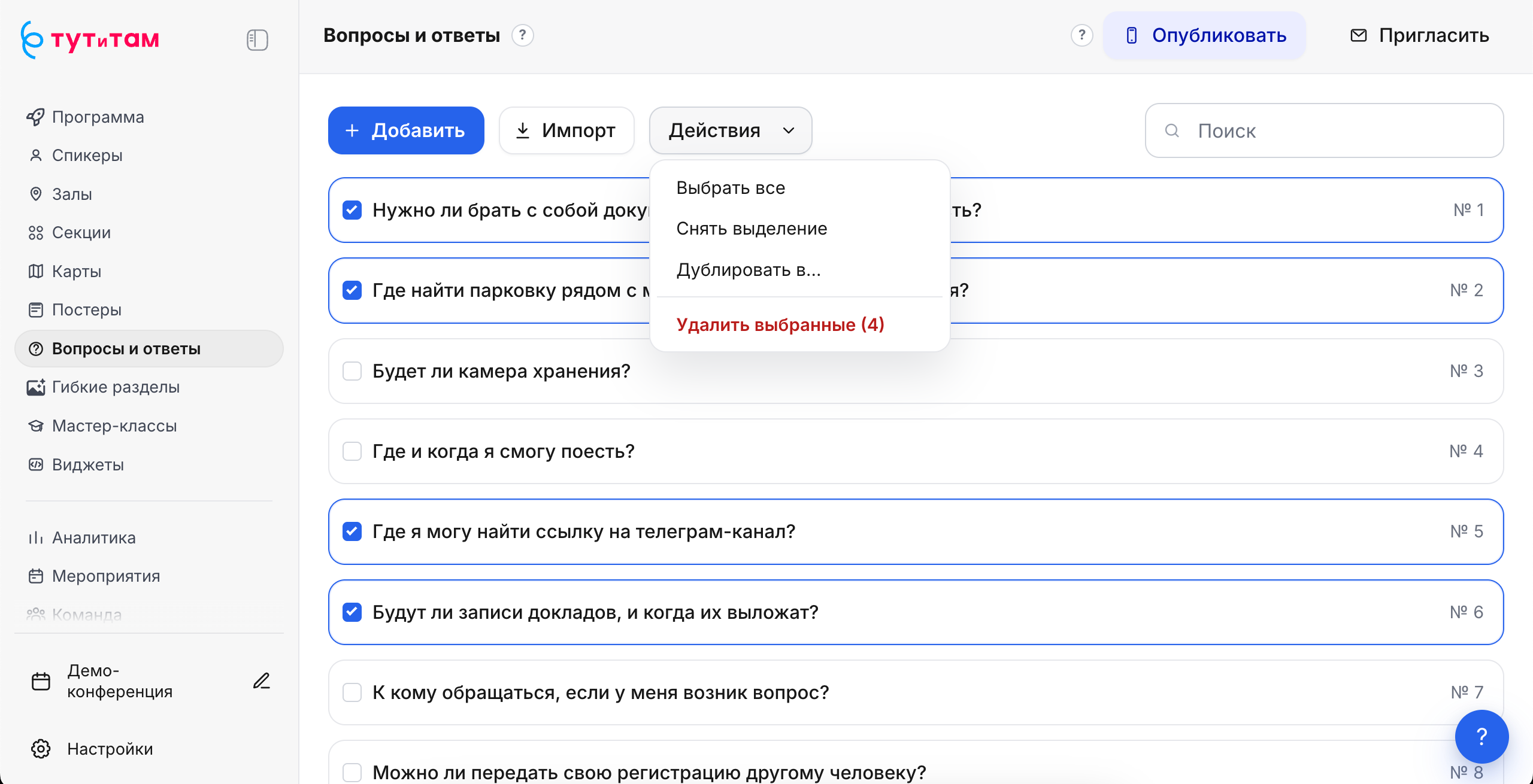This screenshot has width=1533, height=784.
Task: Click the graduation cap icon next to Мастер-классы
Action: (36, 426)
